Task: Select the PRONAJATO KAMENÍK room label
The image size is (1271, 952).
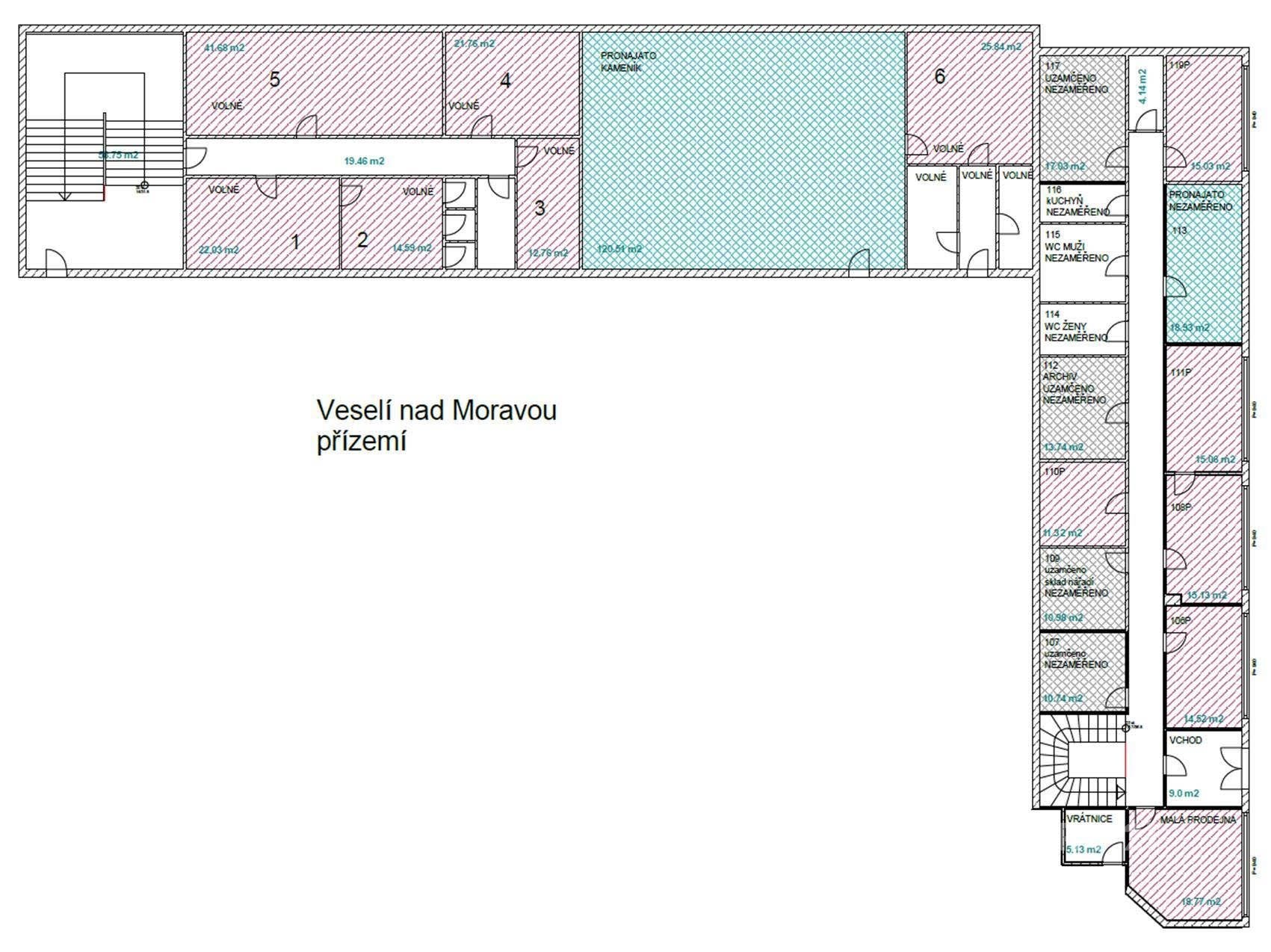Action: (x=628, y=61)
